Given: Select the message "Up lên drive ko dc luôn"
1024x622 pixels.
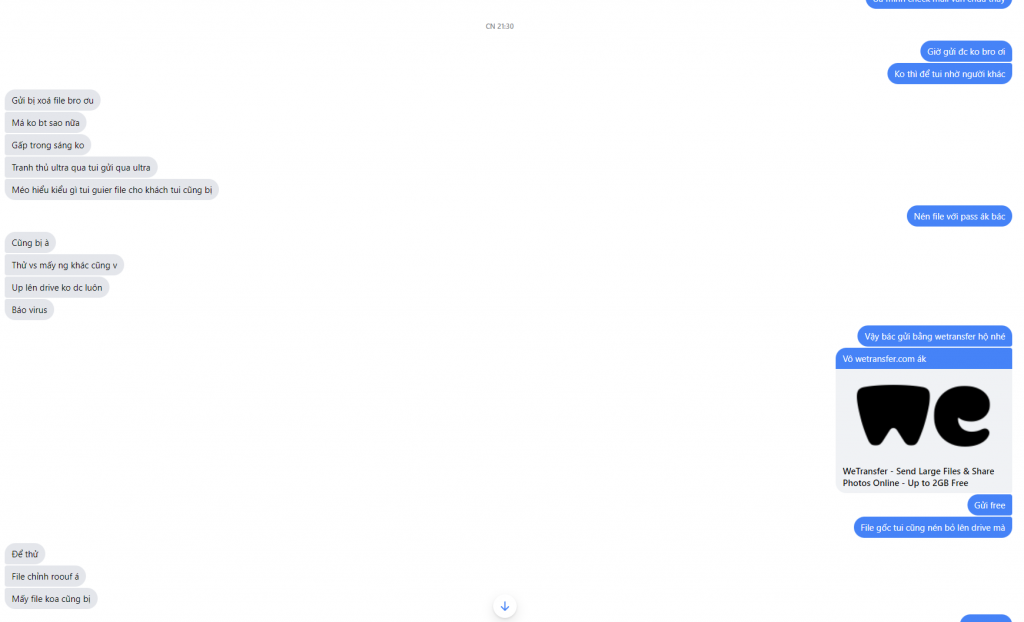Looking at the screenshot, I should 57,287.
